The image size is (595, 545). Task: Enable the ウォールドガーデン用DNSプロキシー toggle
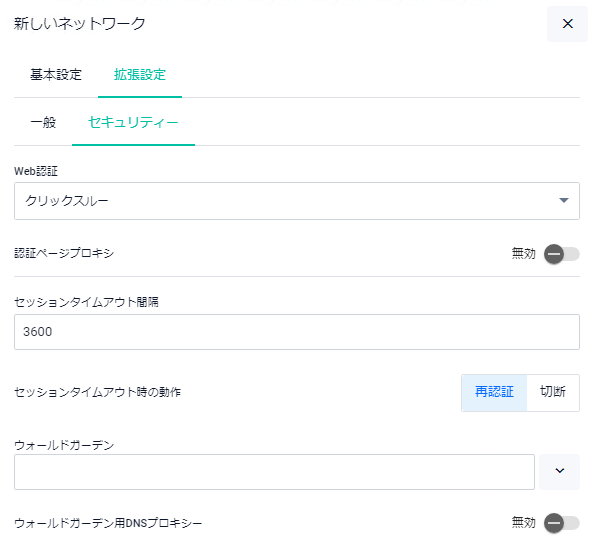click(562, 523)
